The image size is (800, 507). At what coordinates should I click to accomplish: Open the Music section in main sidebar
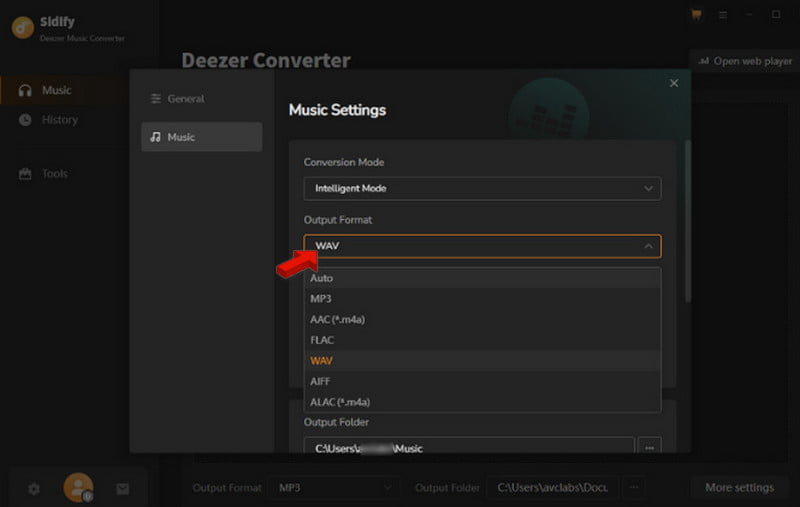click(x=63, y=90)
